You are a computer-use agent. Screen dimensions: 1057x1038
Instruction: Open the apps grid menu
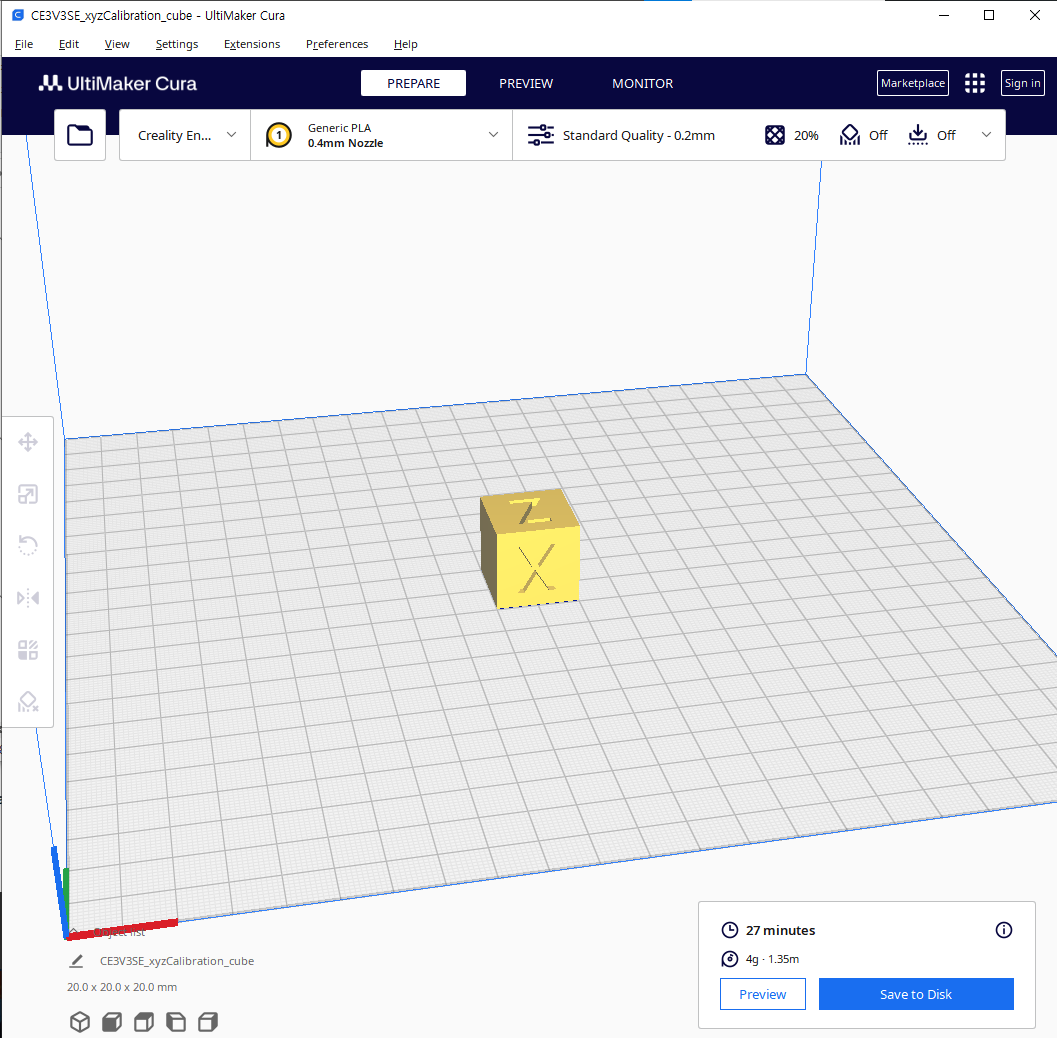974,83
